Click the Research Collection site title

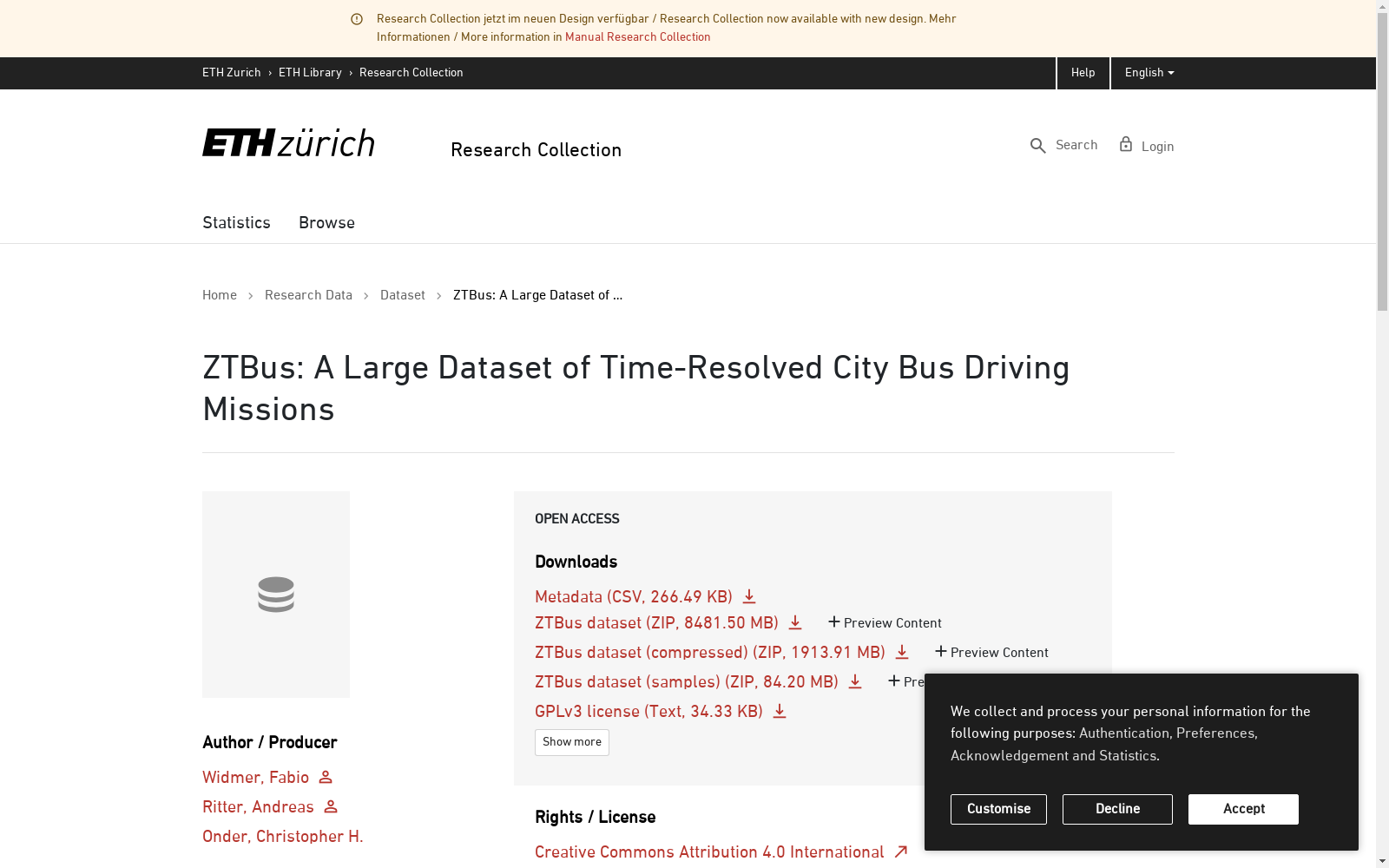(536, 150)
